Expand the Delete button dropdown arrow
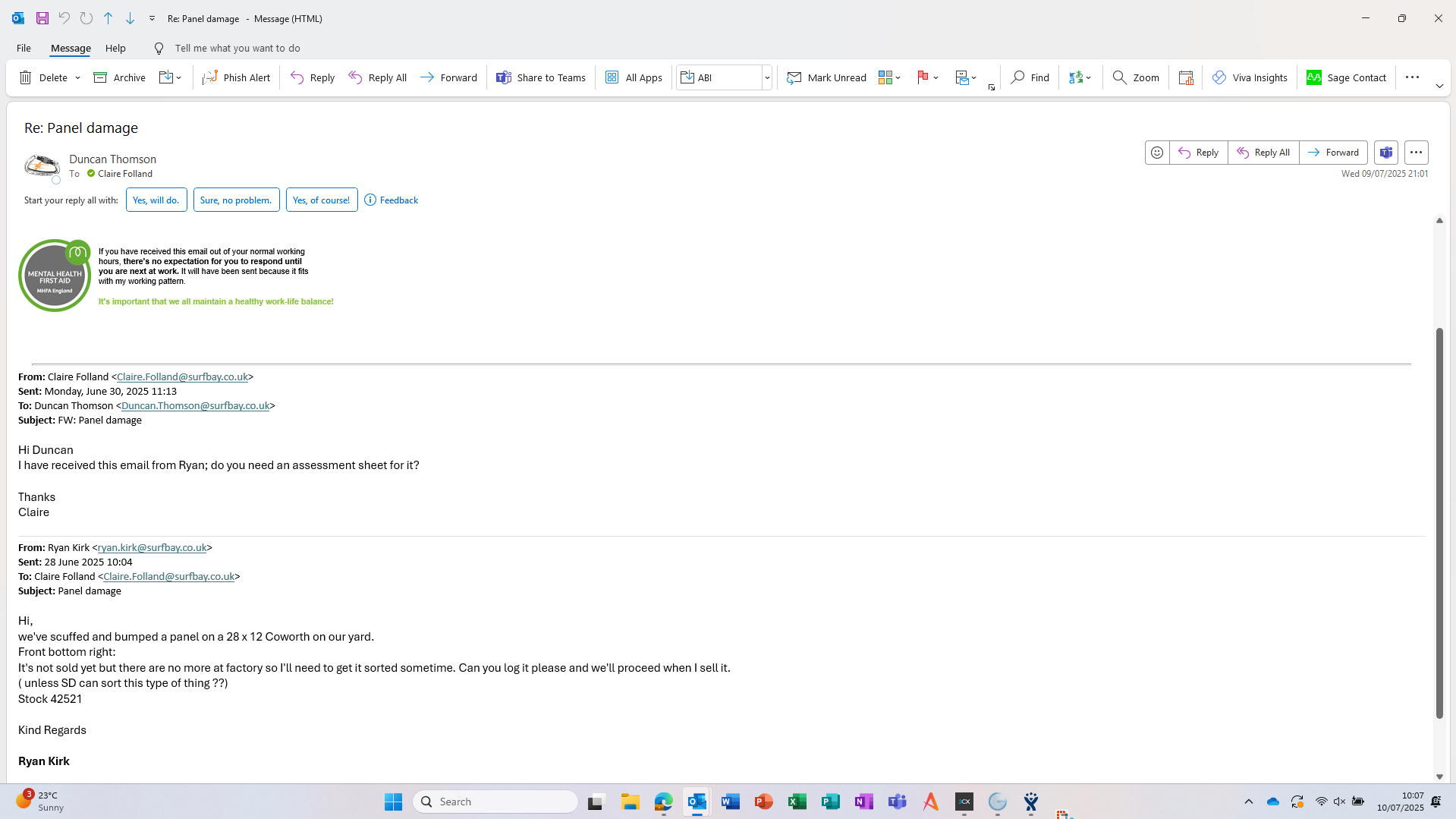The width and height of the screenshot is (1456, 819). pos(77,77)
